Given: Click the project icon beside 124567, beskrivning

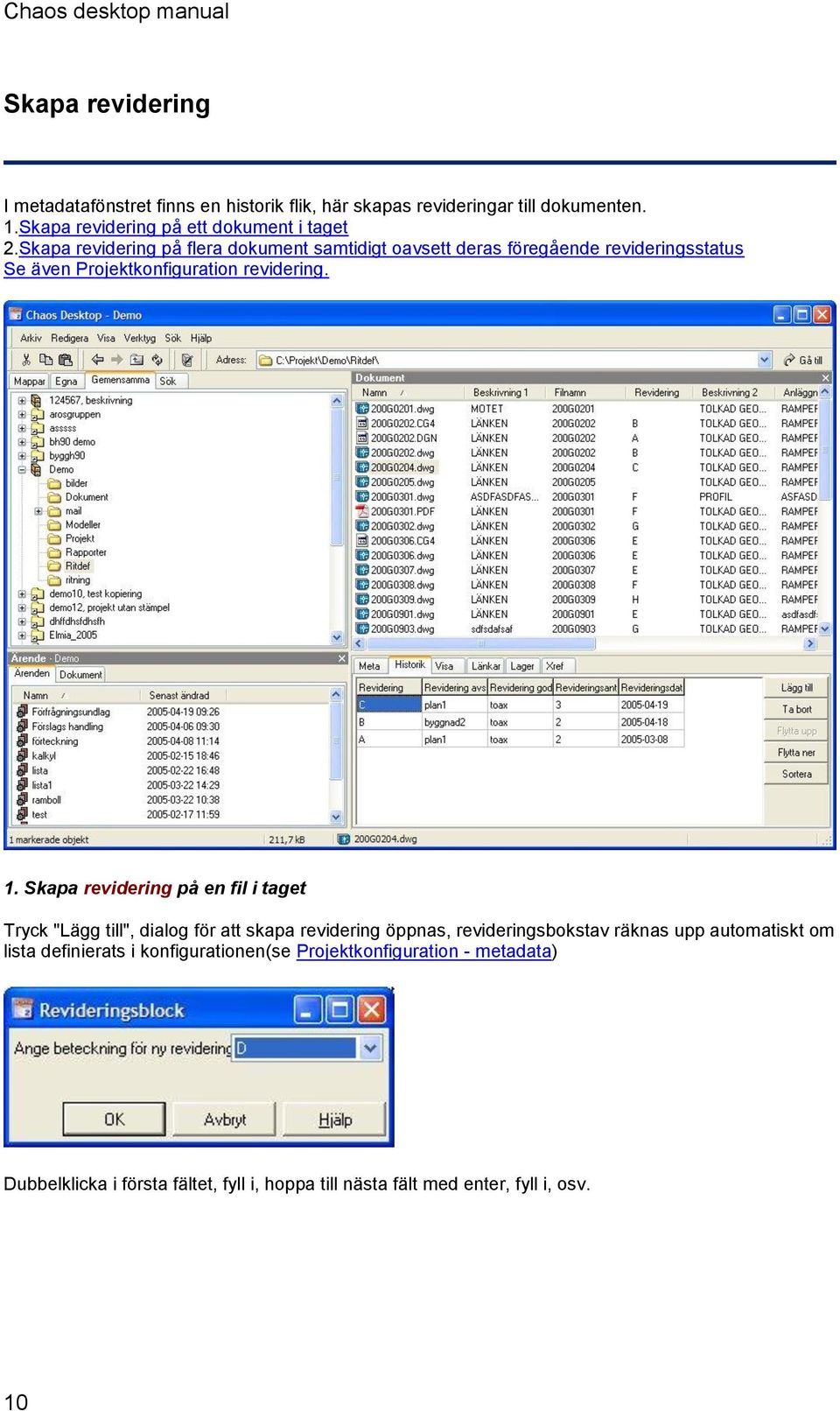Looking at the screenshot, I should click(x=37, y=401).
